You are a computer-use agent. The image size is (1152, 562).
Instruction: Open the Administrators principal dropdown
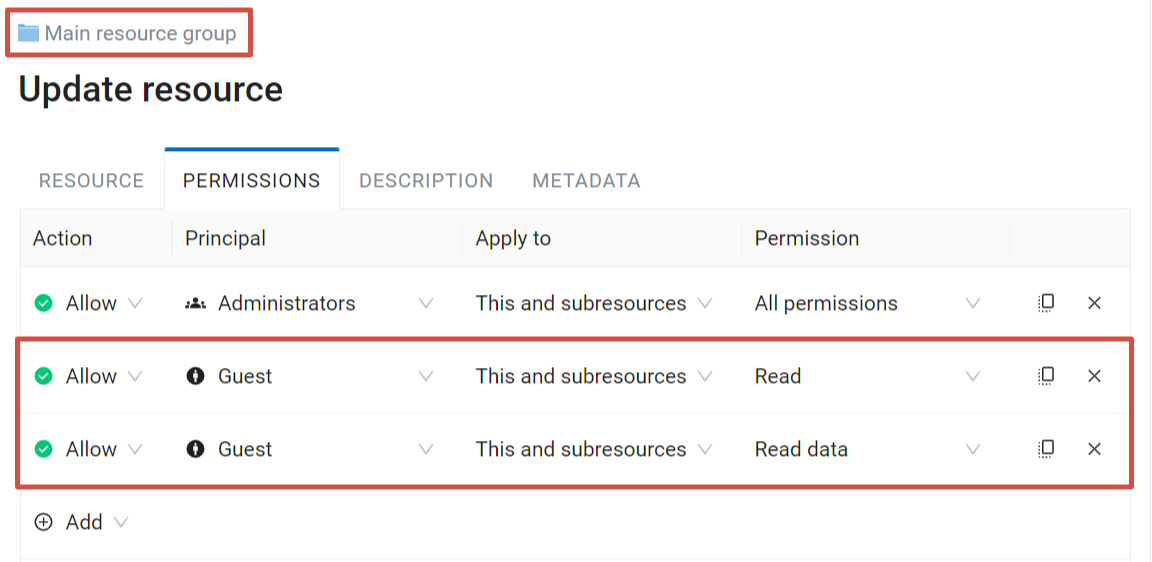(x=309, y=303)
